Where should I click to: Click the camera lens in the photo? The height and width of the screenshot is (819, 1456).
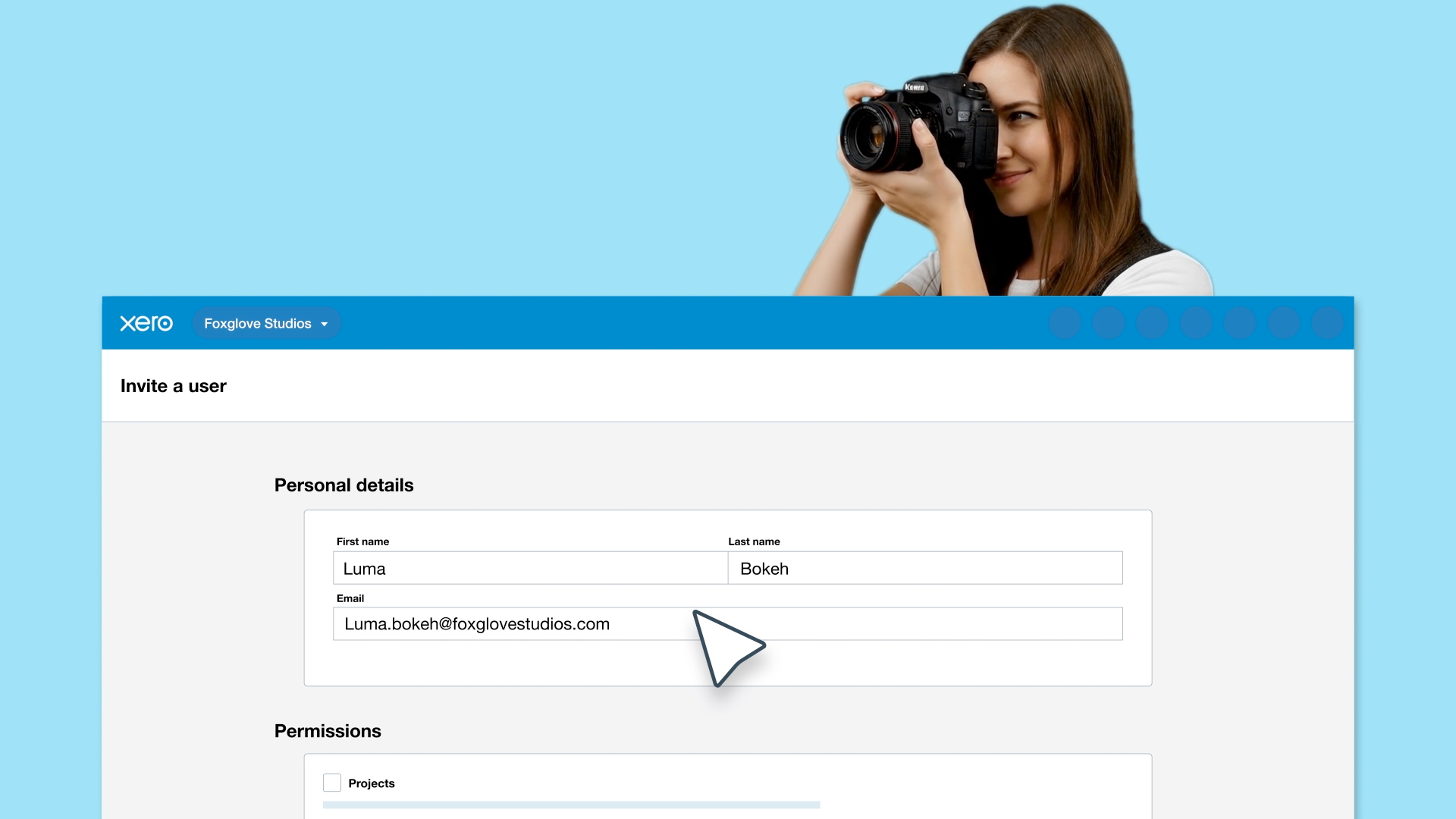pos(877,138)
